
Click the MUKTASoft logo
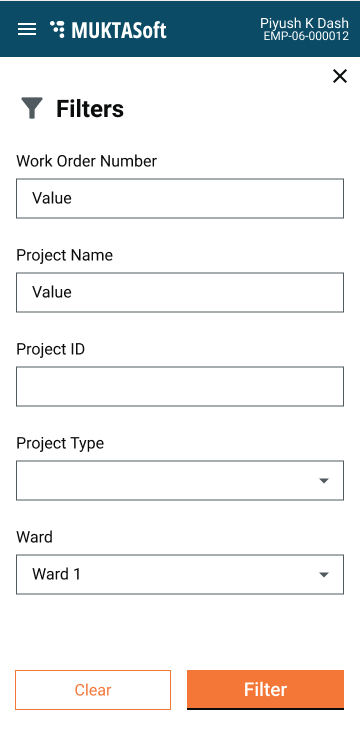click(x=108, y=30)
